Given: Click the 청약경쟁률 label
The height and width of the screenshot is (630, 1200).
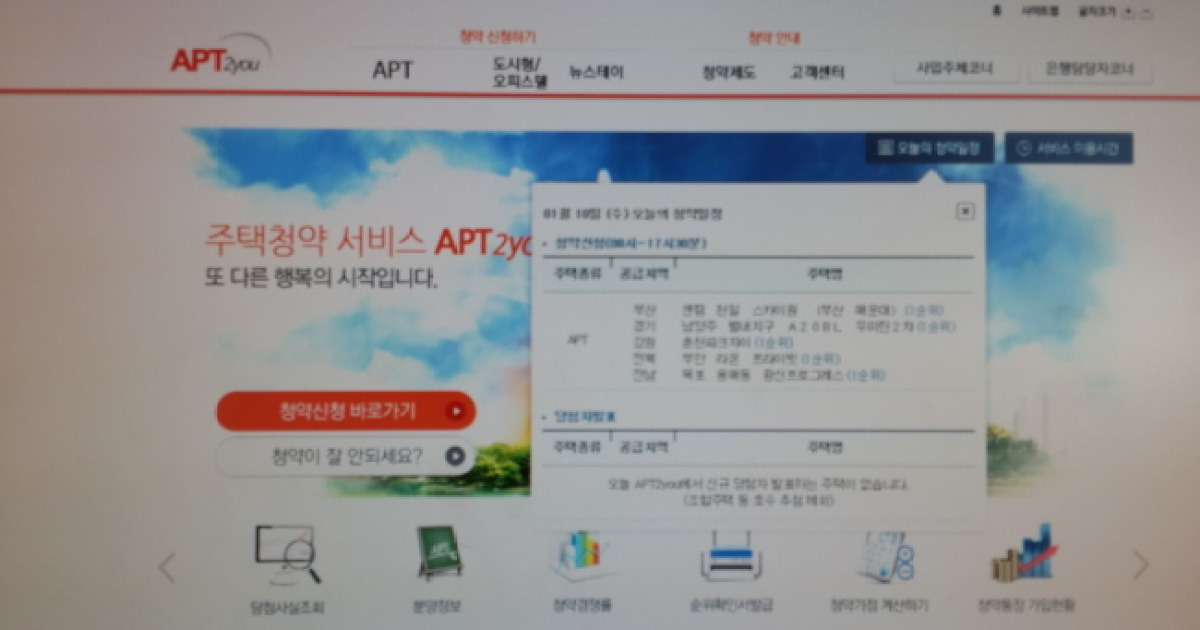Looking at the screenshot, I should pos(582,605).
